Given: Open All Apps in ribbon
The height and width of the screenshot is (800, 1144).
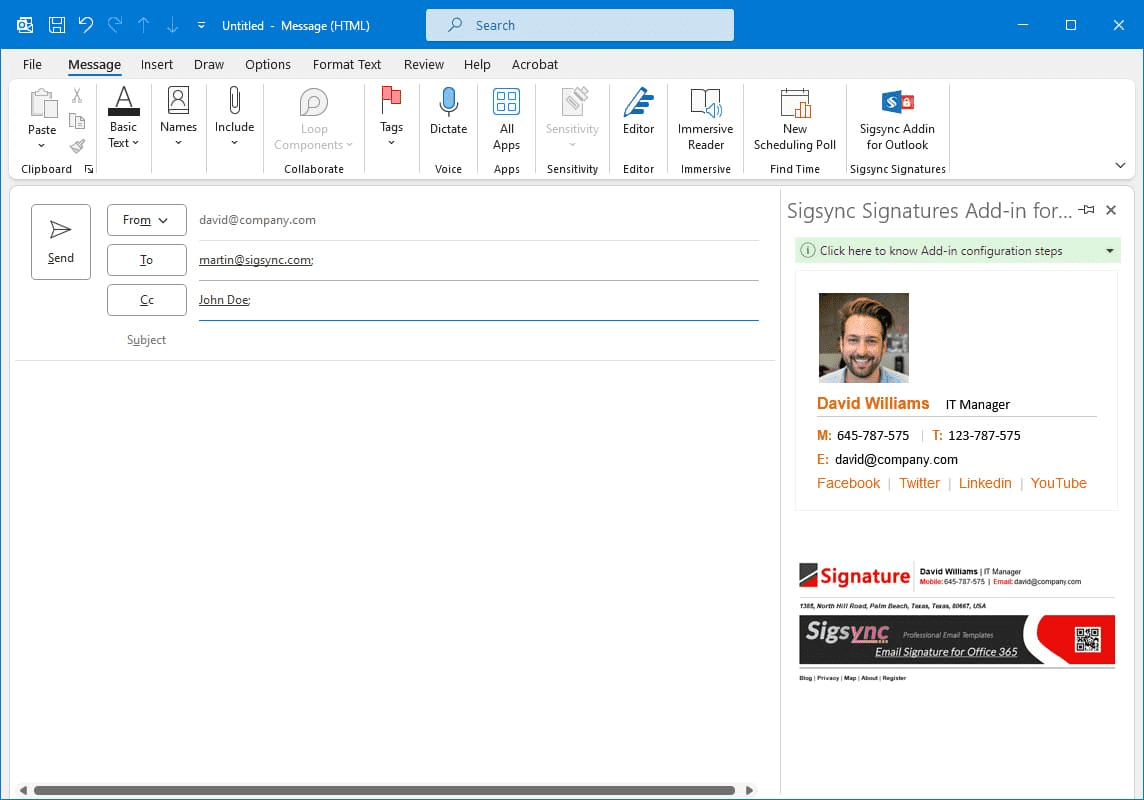Looking at the screenshot, I should [507, 103].
